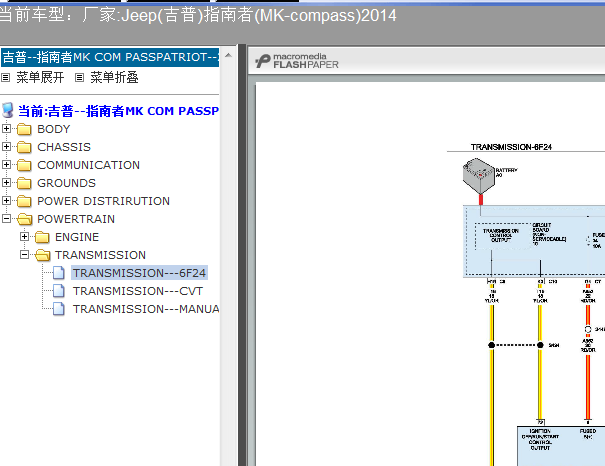This screenshot has width=605, height=466.
Task: Click the Macromedia FlashPaper logo
Action: 296,61
